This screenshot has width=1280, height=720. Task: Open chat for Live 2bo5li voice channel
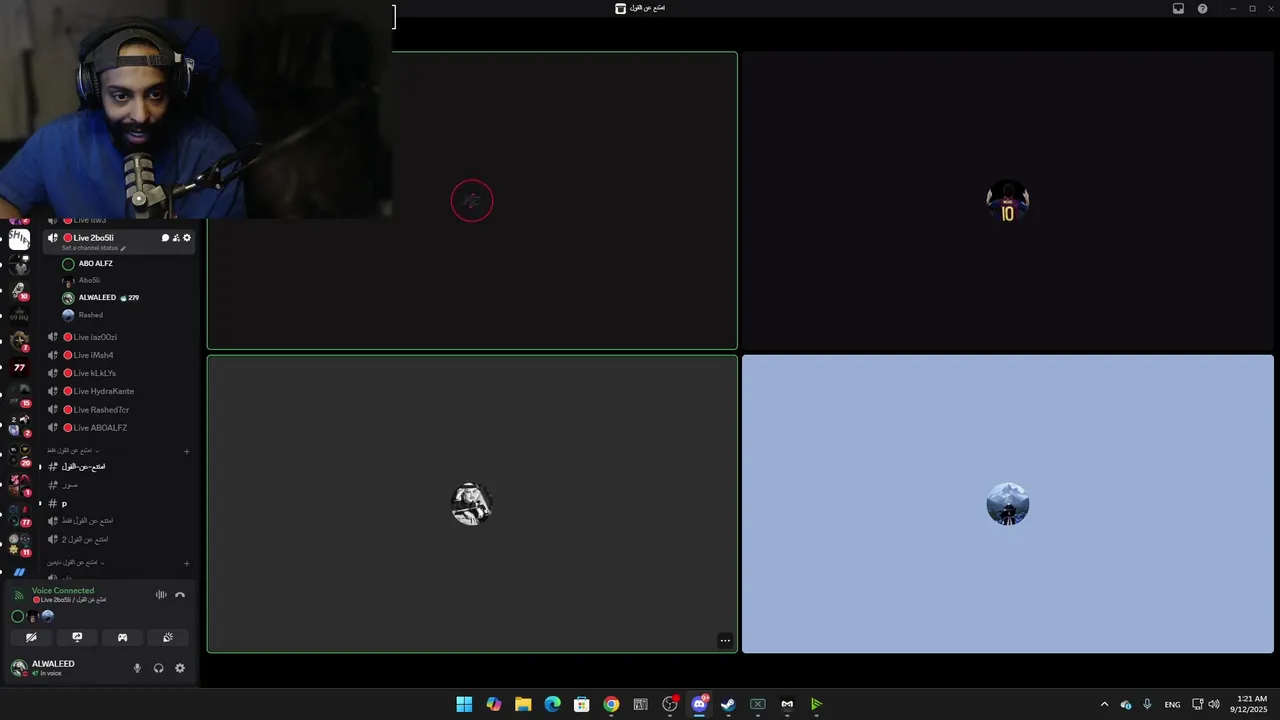tap(165, 238)
